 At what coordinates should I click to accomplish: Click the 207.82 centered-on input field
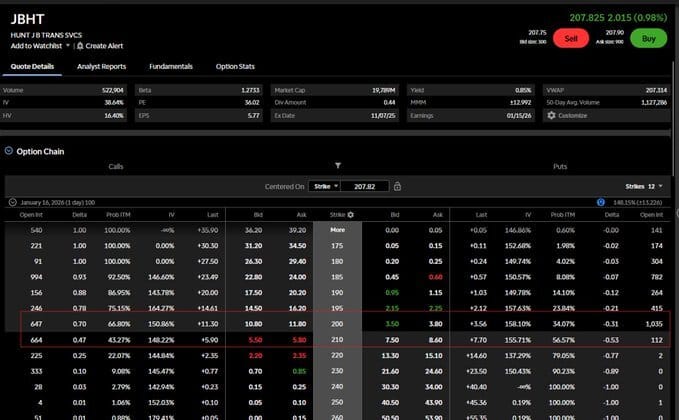click(365, 186)
